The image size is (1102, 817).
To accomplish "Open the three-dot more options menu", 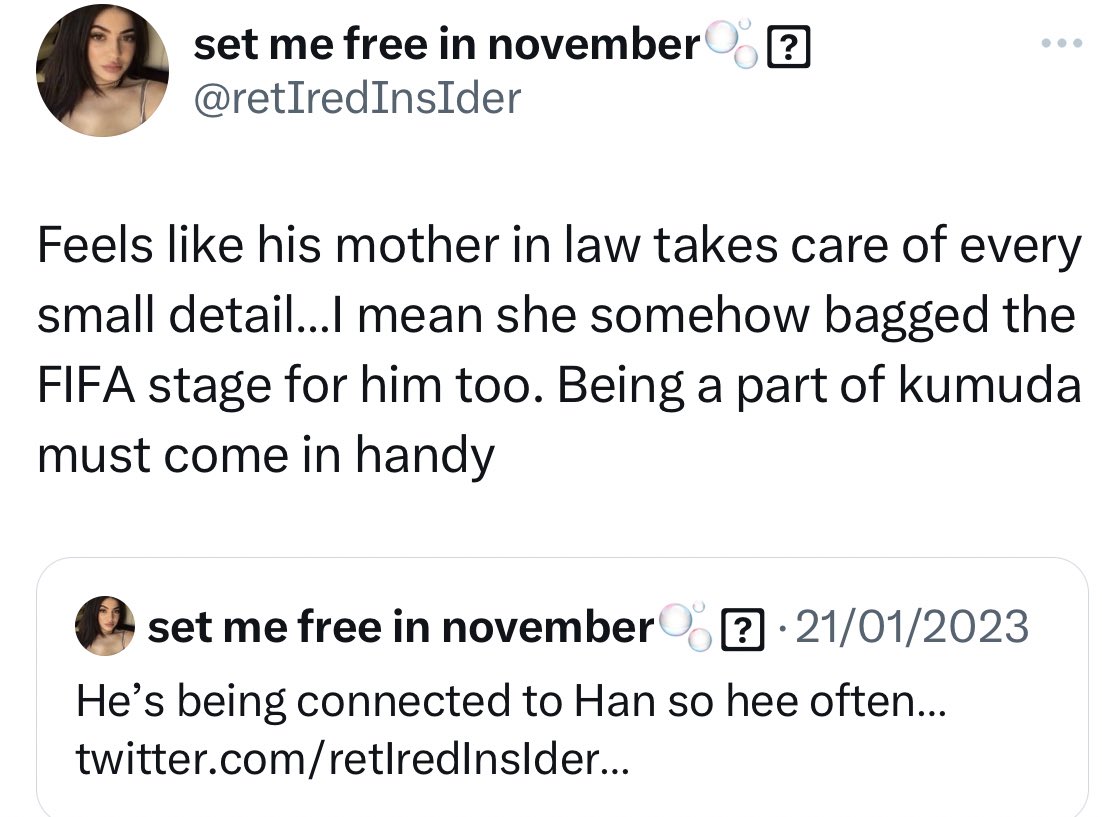I will tap(1062, 44).
